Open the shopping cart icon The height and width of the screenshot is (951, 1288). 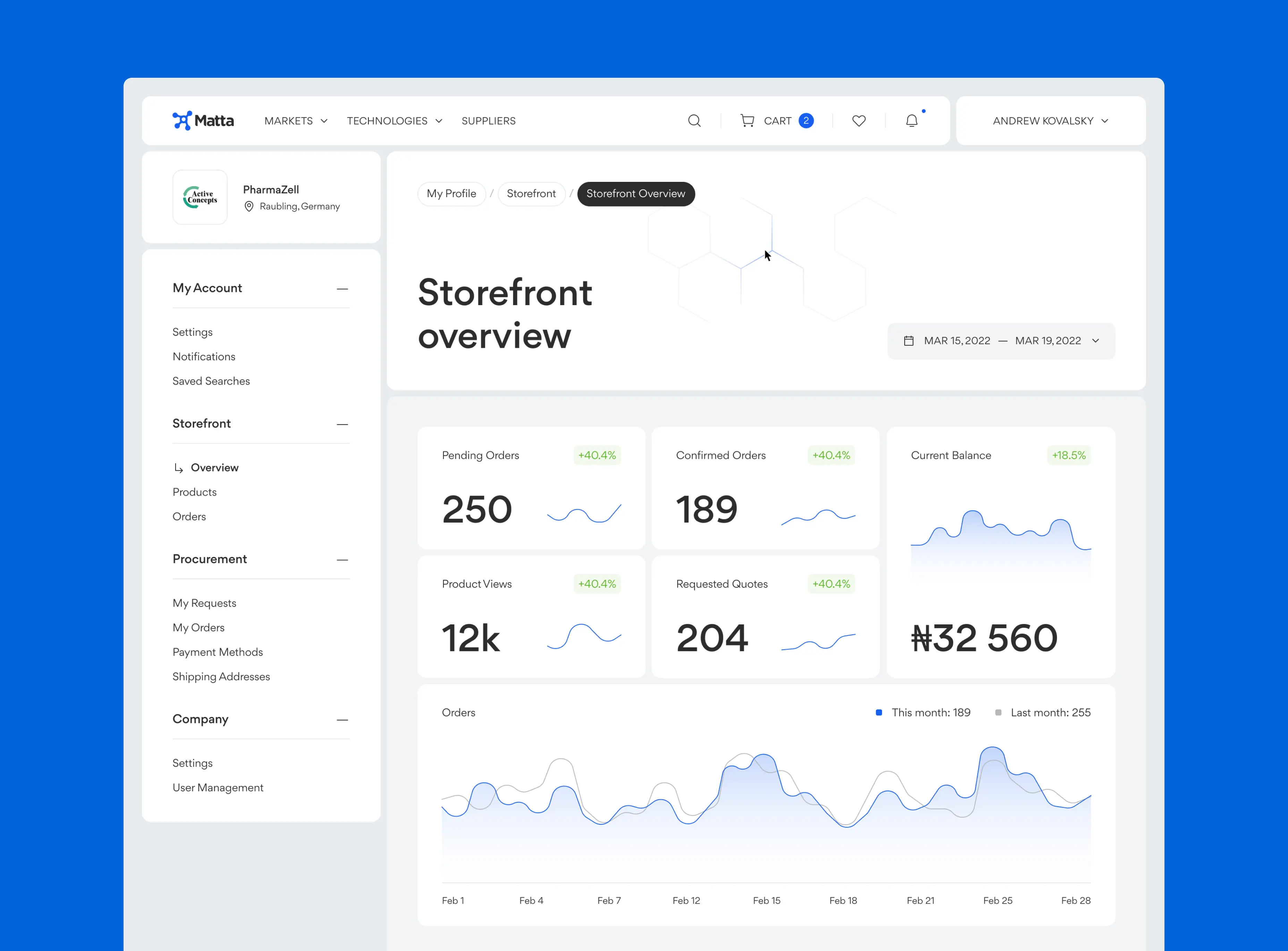click(747, 121)
